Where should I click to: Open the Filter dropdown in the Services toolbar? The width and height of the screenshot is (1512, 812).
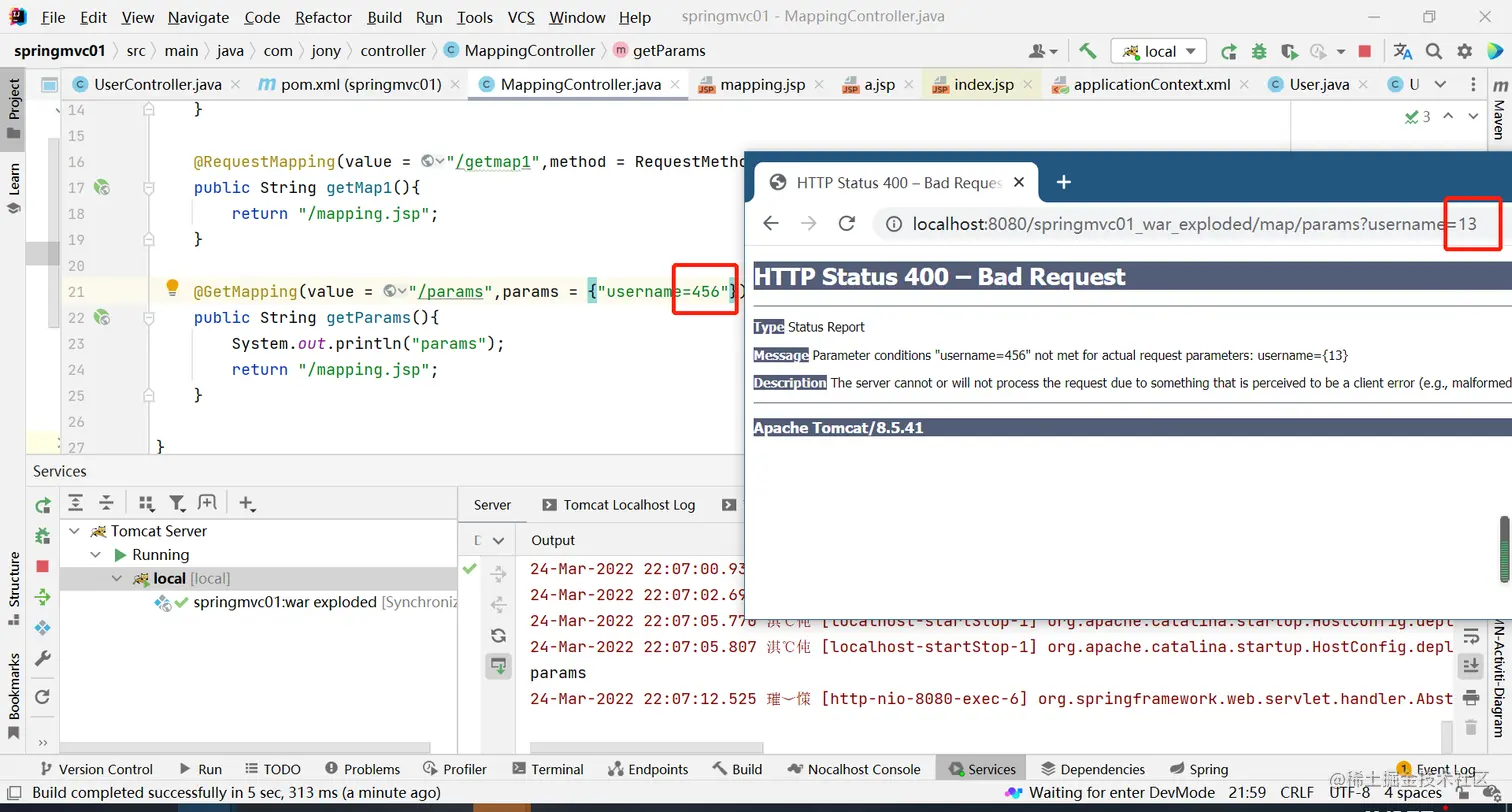pyautogui.click(x=177, y=503)
